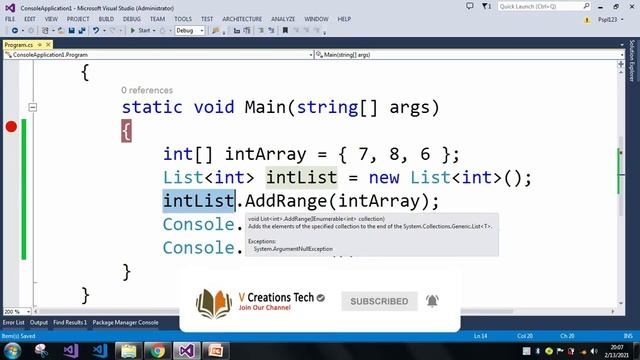
Task: Collapse the Main method outline box
Action: coord(33,107)
